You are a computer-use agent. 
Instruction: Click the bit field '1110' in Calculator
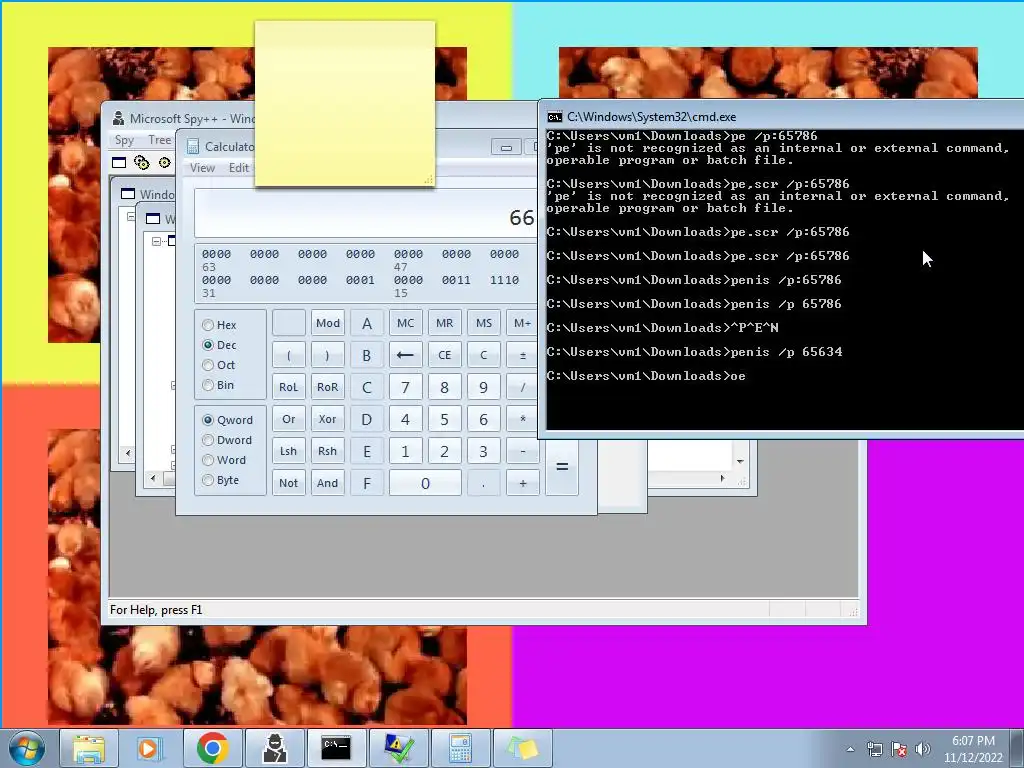pyautogui.click(x=504, y=280)
